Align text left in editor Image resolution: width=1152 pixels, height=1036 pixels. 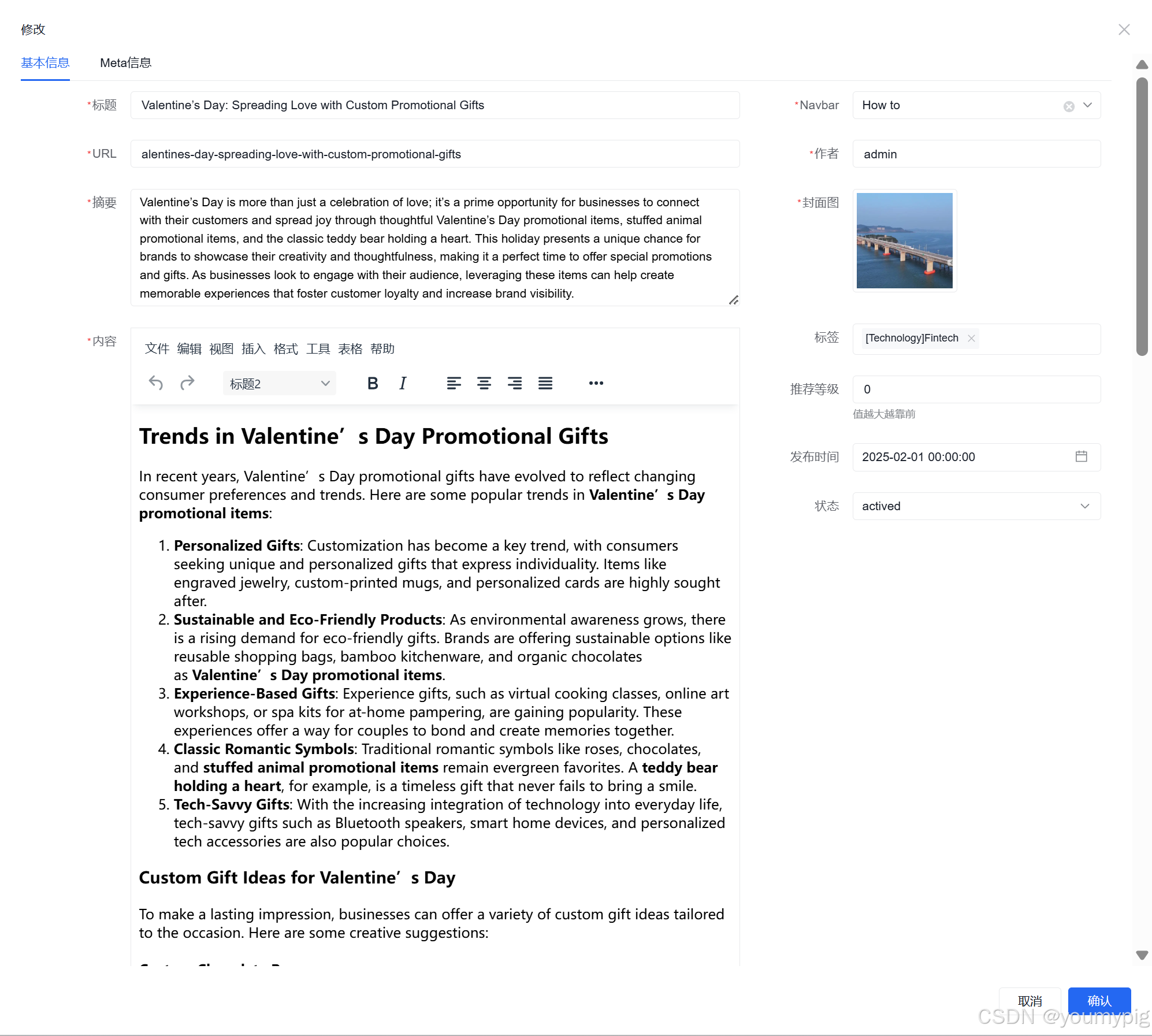click(x=454, y=383)
